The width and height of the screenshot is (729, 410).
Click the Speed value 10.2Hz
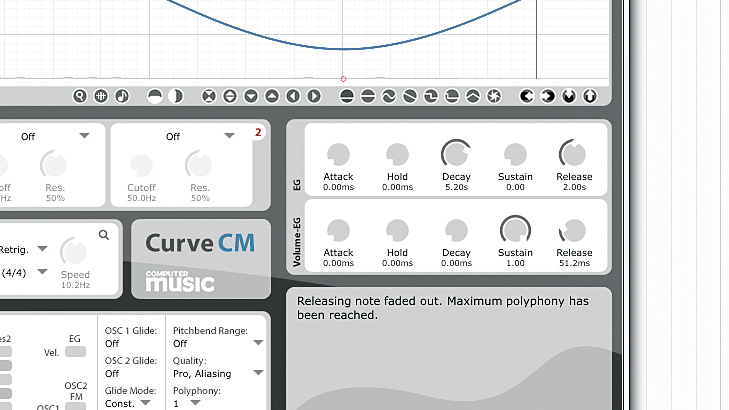[75, 285]
